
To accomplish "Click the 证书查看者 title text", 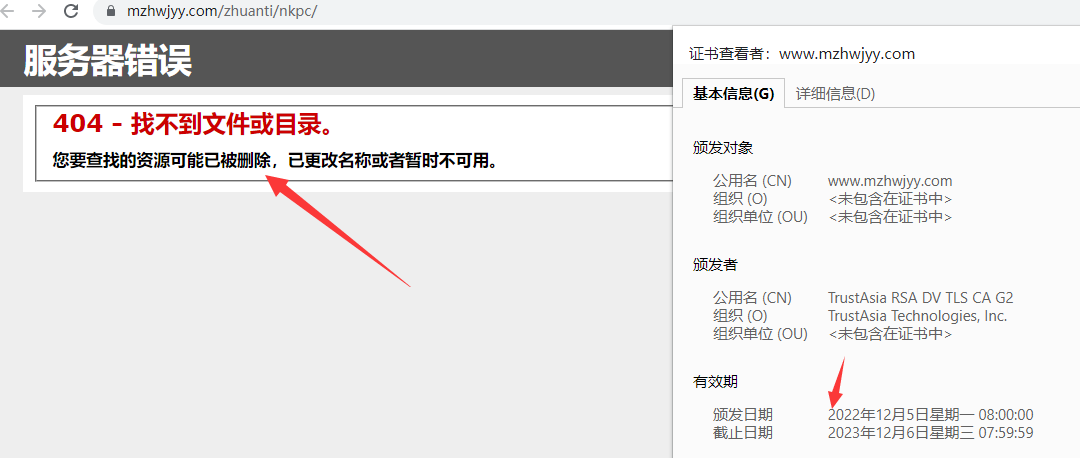I will point(802,54).
